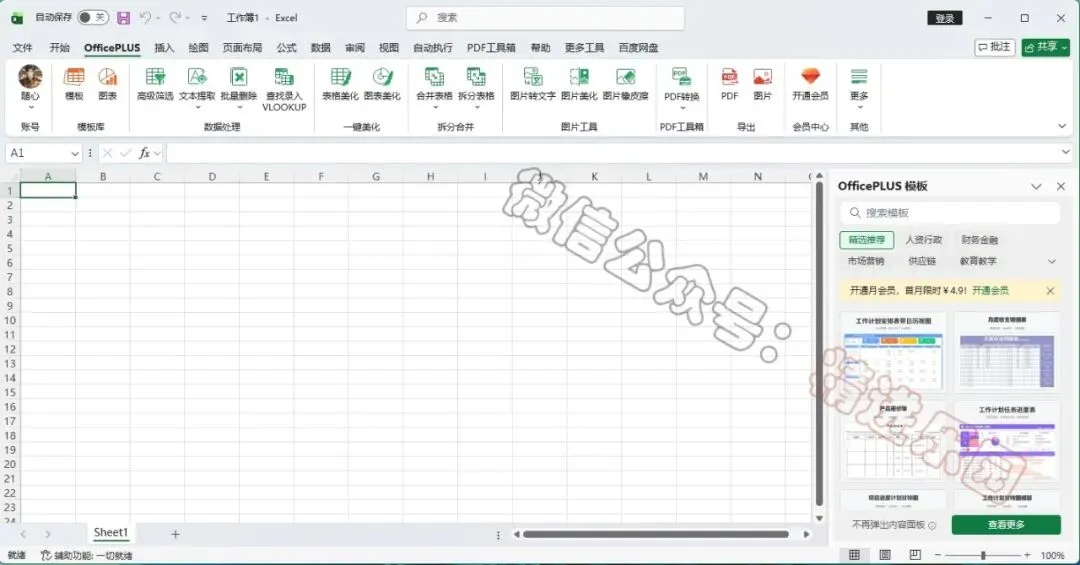Click the 批注 comments button
Viewport: 1080px width, 565px height.
click(995, 47)
